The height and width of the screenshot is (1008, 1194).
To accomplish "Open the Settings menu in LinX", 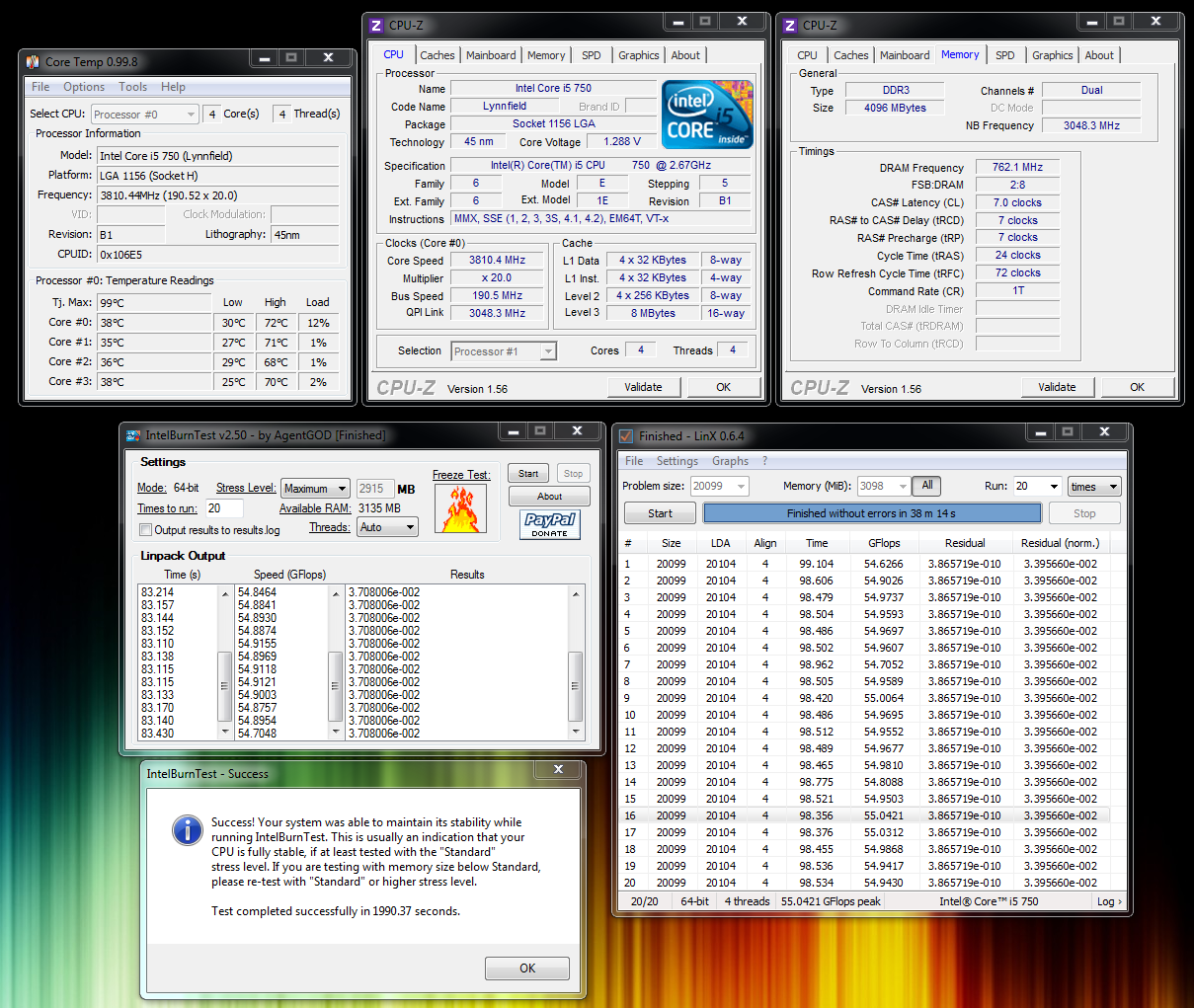I will pyautogui.click(x=677, y=461).
